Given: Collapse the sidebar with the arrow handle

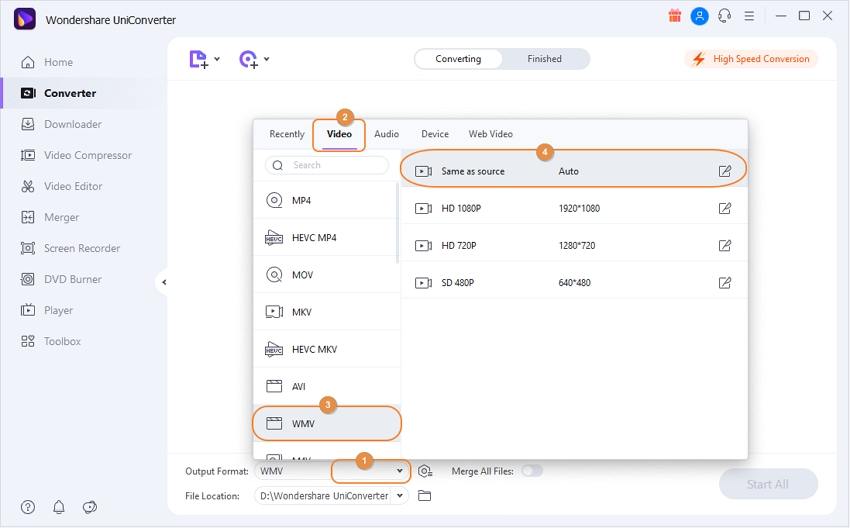Looking at the screenshot, I should click(x=163, y=282).
